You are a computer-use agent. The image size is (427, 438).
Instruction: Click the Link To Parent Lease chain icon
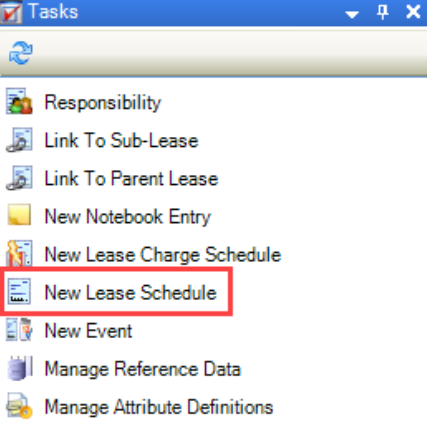(x=19, y=178)
